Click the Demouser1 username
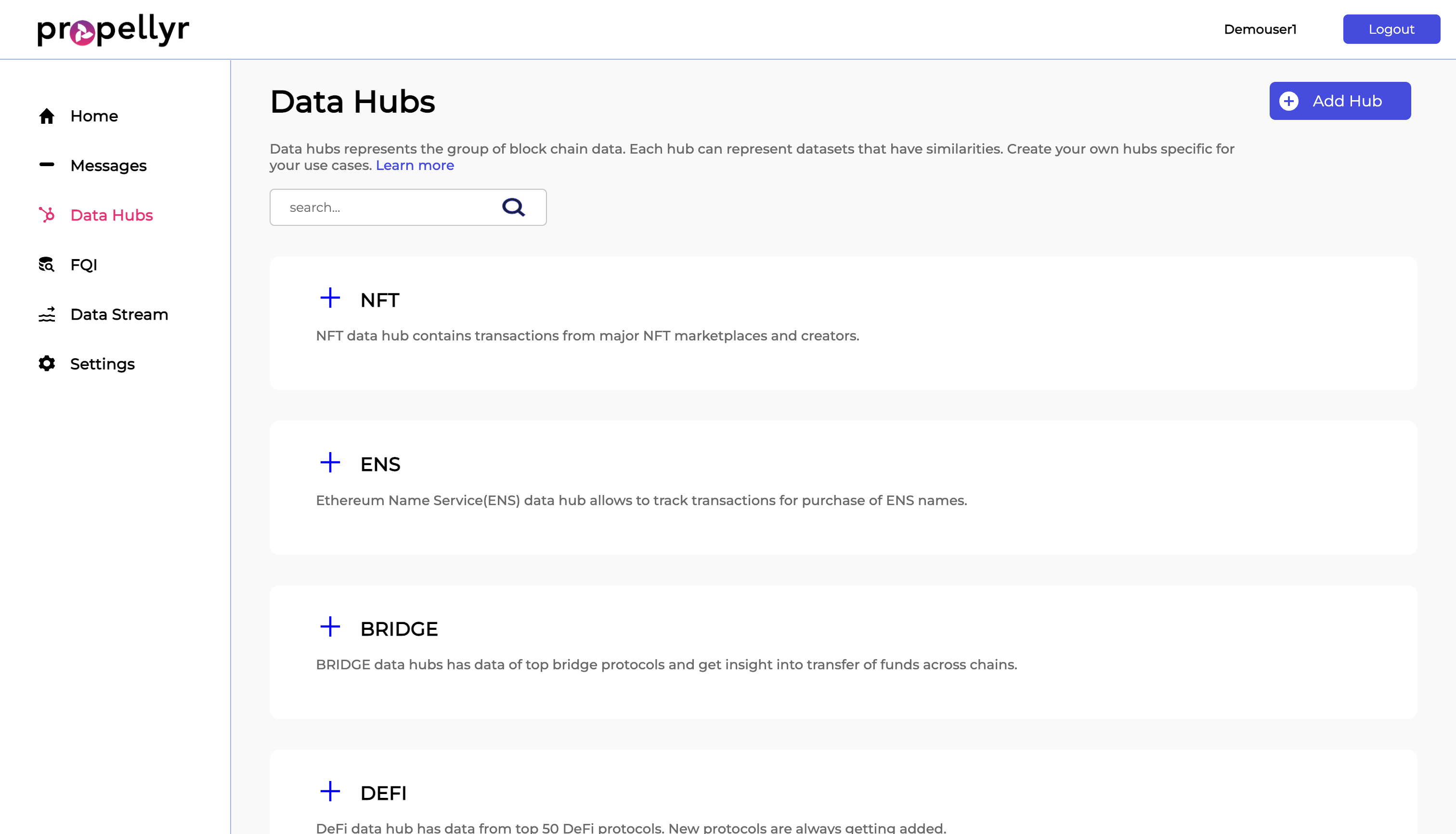 click(x=1260, y=29)
